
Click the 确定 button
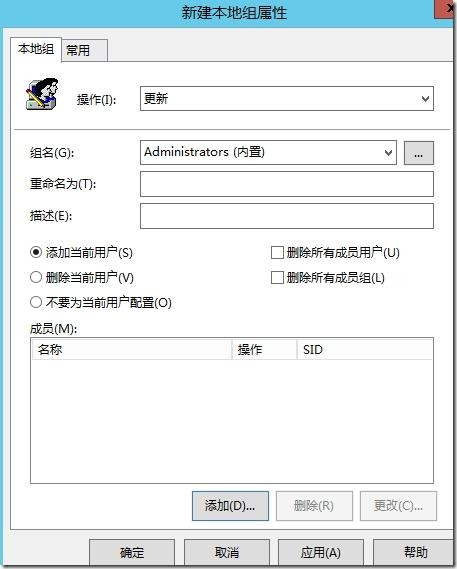point(132,552)
